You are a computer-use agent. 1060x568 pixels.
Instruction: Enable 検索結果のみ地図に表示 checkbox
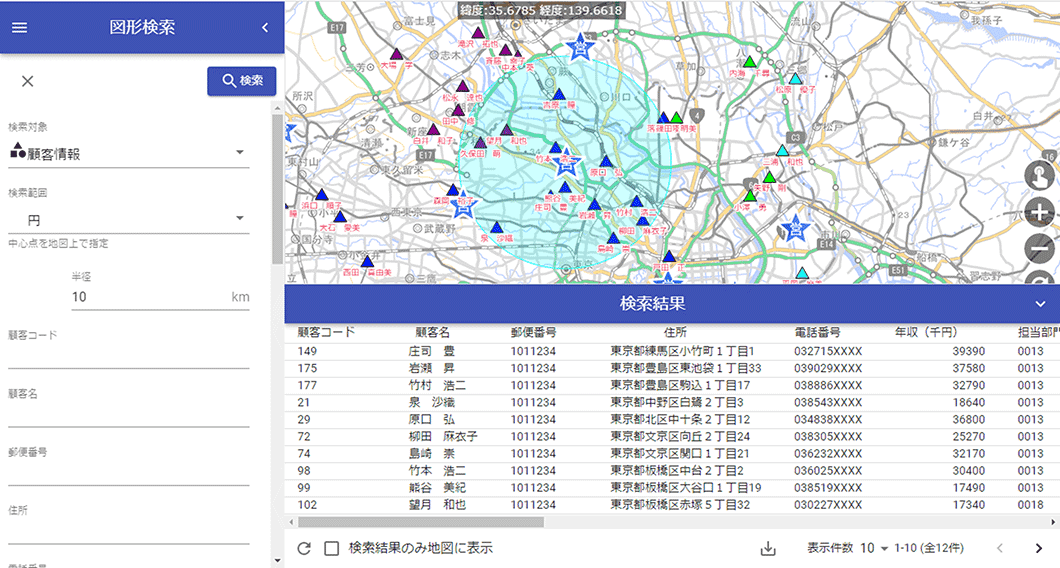click(x=331, y=548)
